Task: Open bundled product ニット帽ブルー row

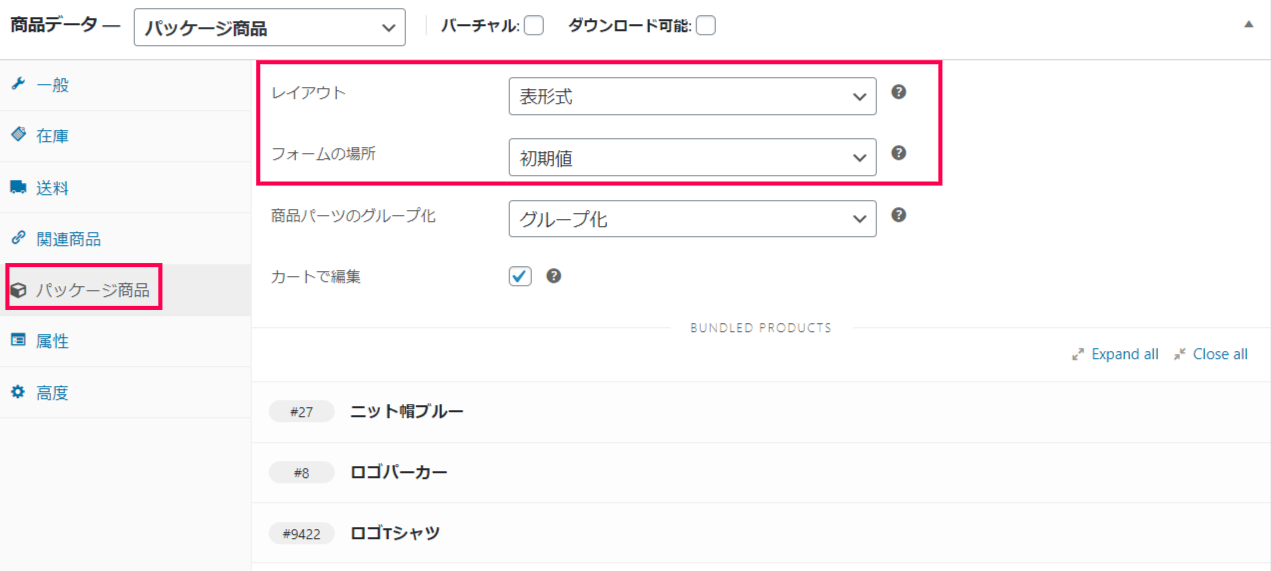Action: coord(407,411)
